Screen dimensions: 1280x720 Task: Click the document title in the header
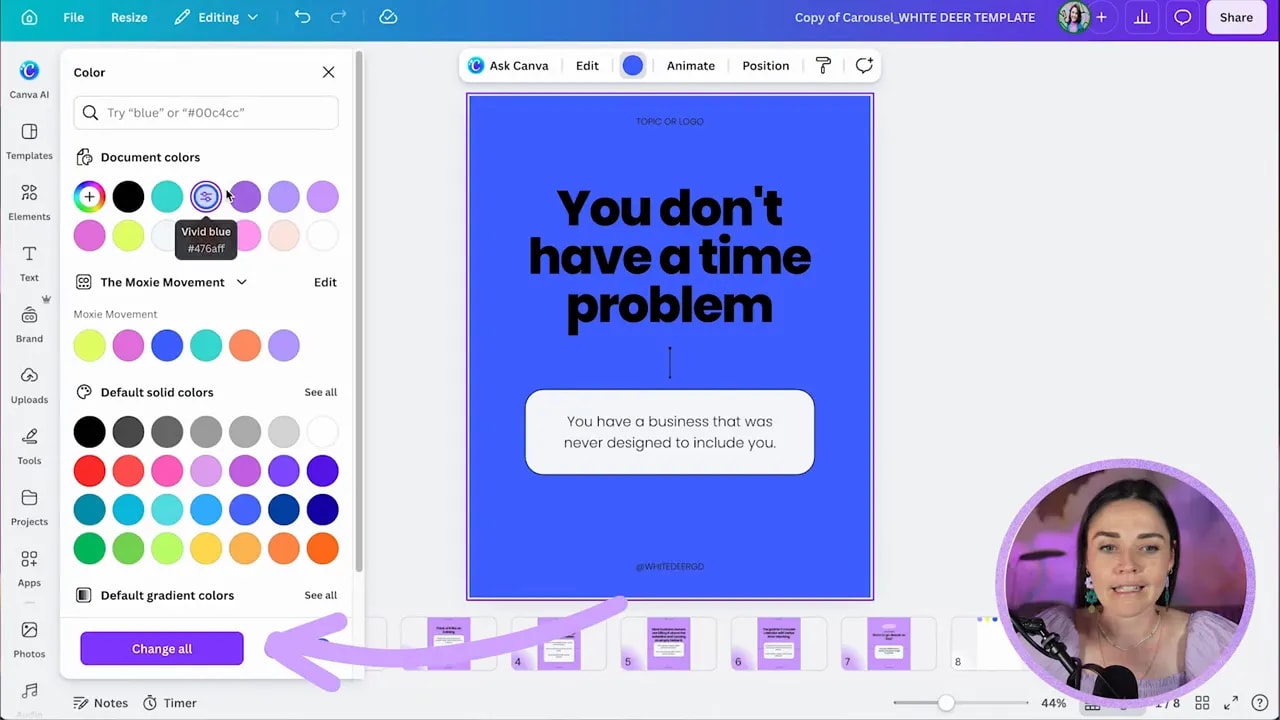(915, 17)
